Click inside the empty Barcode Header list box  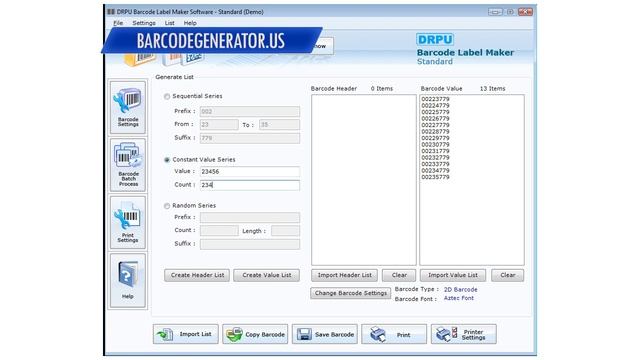click(x=364, y=180)
